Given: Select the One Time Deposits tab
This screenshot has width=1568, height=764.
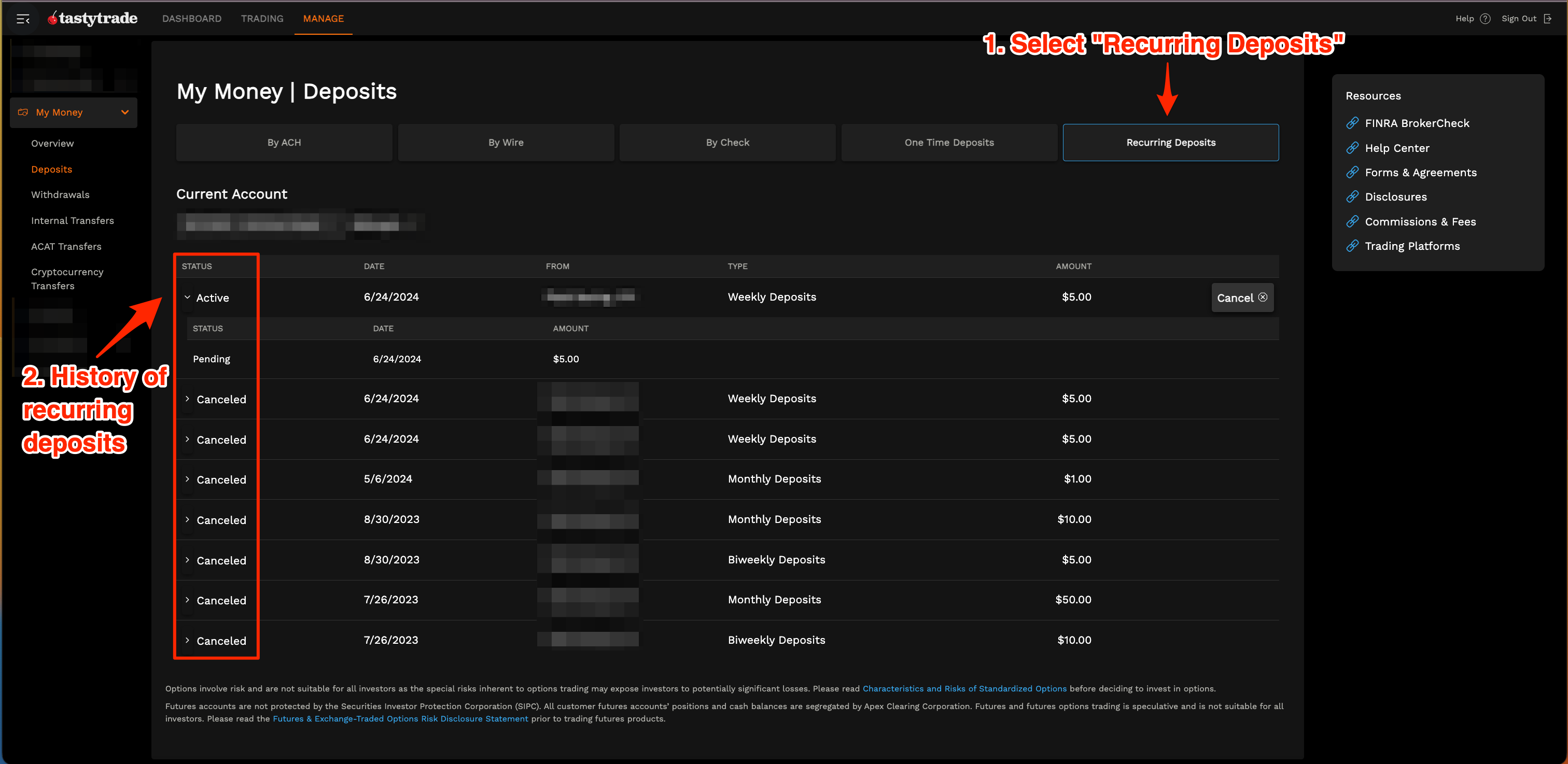Looking at the screenshot, I should tap(948, 142).
